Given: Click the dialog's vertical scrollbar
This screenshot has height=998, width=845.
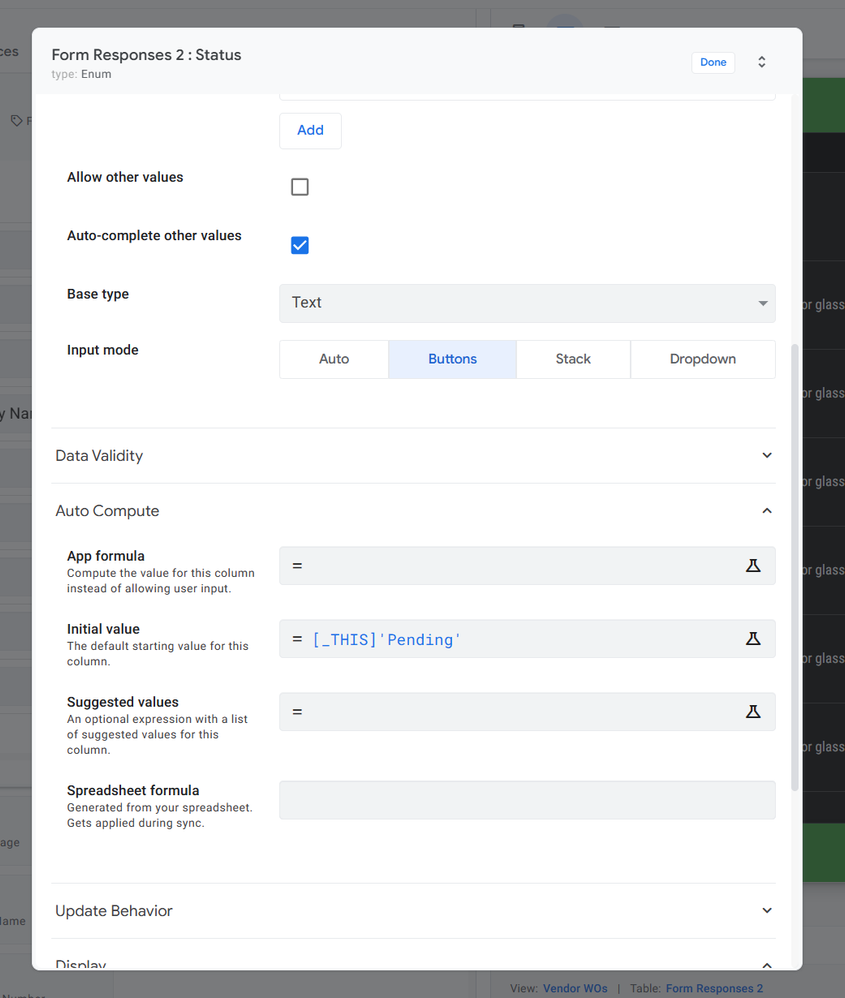Looking at the screenshot, I should tap(795, 567).
